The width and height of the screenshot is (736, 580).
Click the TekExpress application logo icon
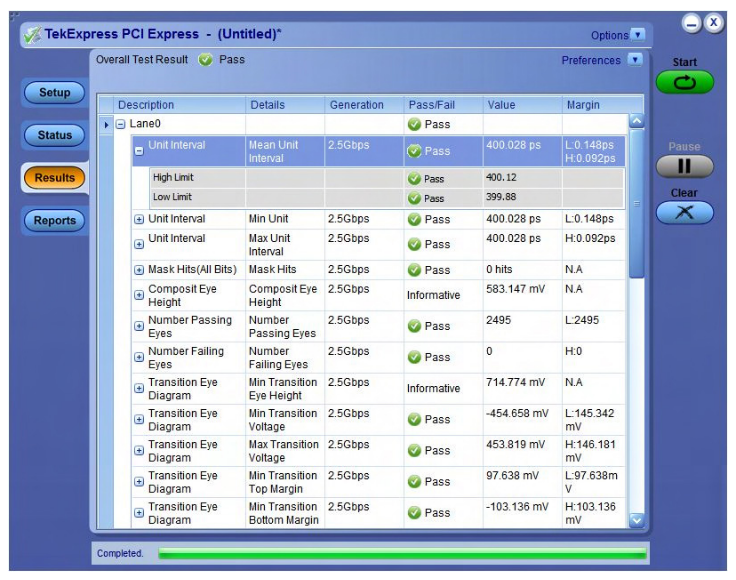click(x=32, y=35)
